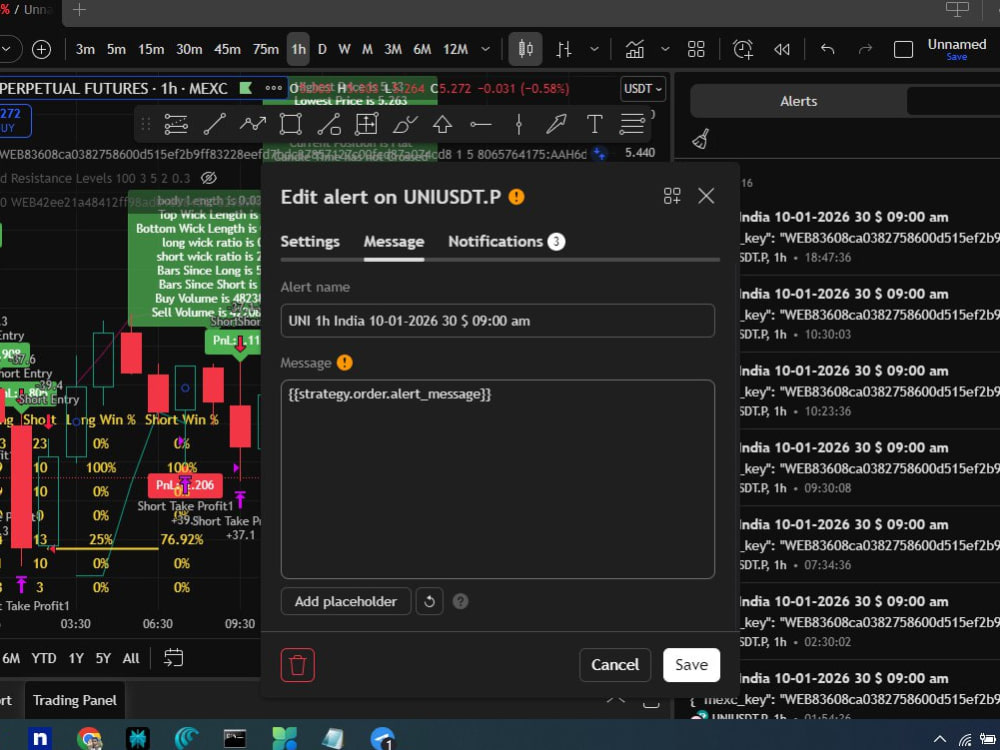
Task: Select the All date range
Action: click(x=131, y=658)
